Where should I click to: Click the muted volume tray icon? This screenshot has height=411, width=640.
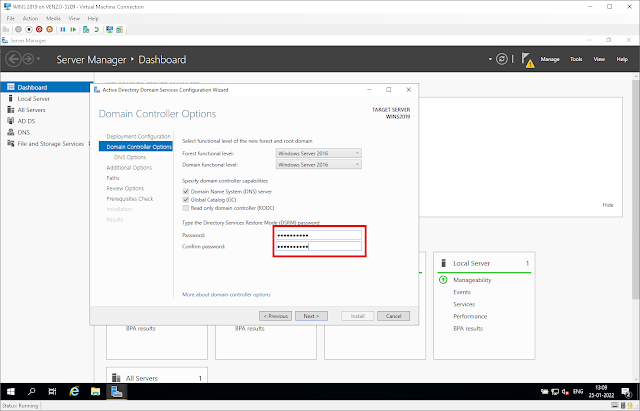(565, 392)
